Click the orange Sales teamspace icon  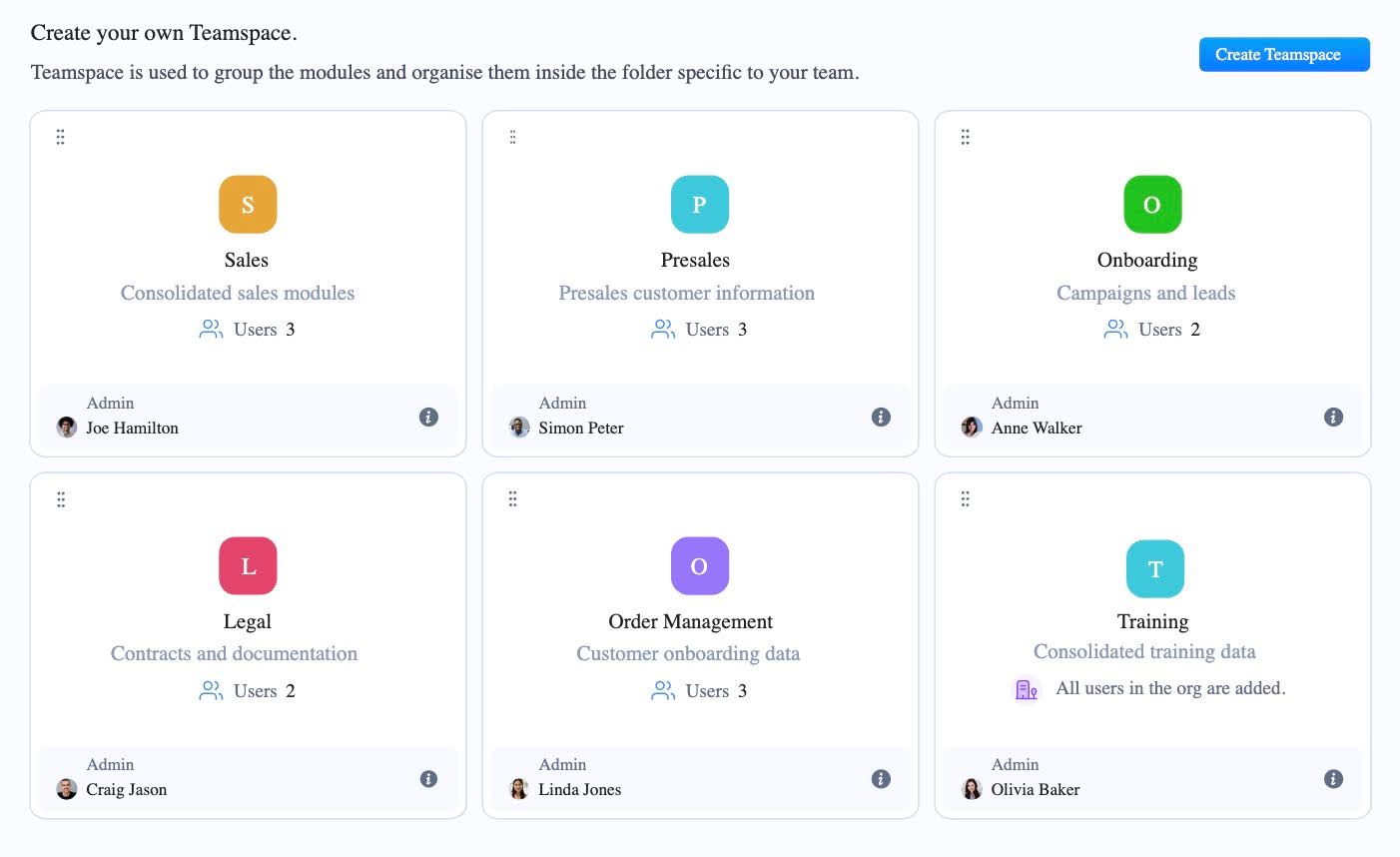coord(247,204)
